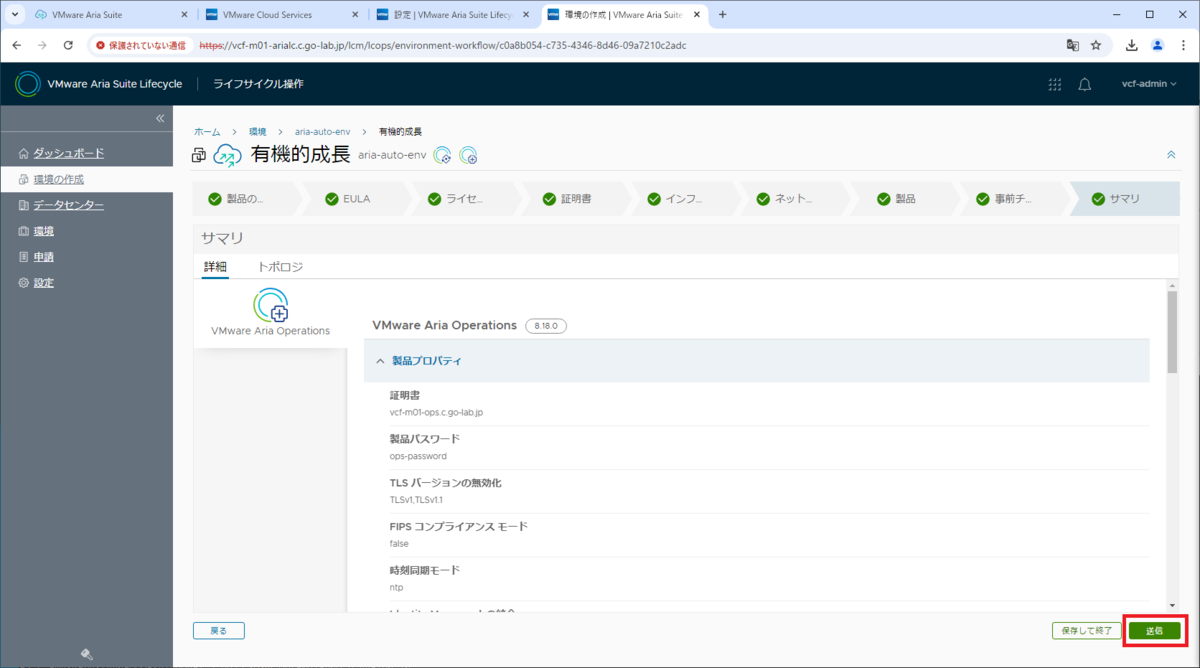Click the first product icon after aria-auto-env
1200x668 pixels.
442,155
